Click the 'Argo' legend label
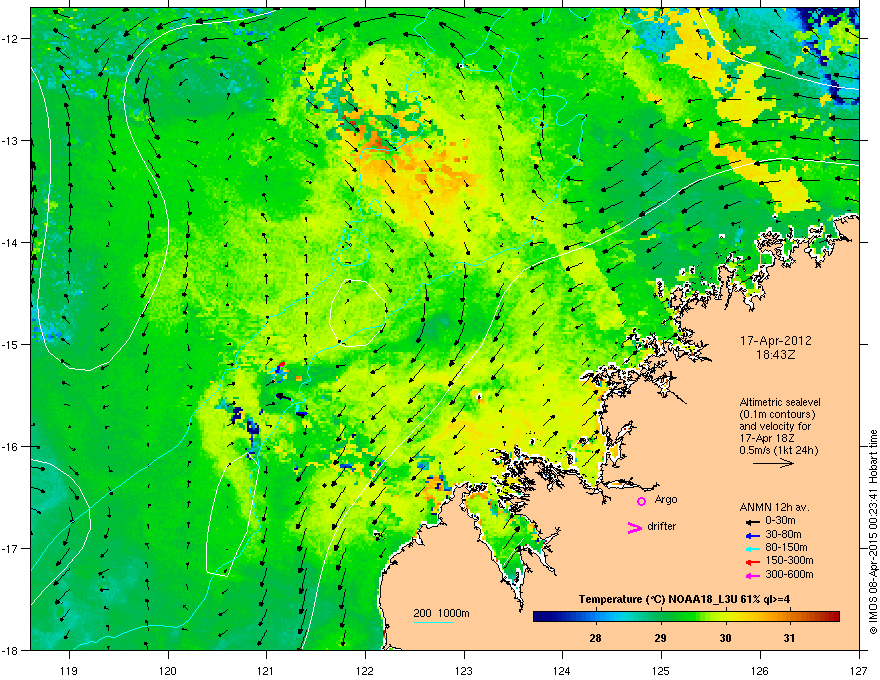The image size is (880, 680). [x=666, y=499]
